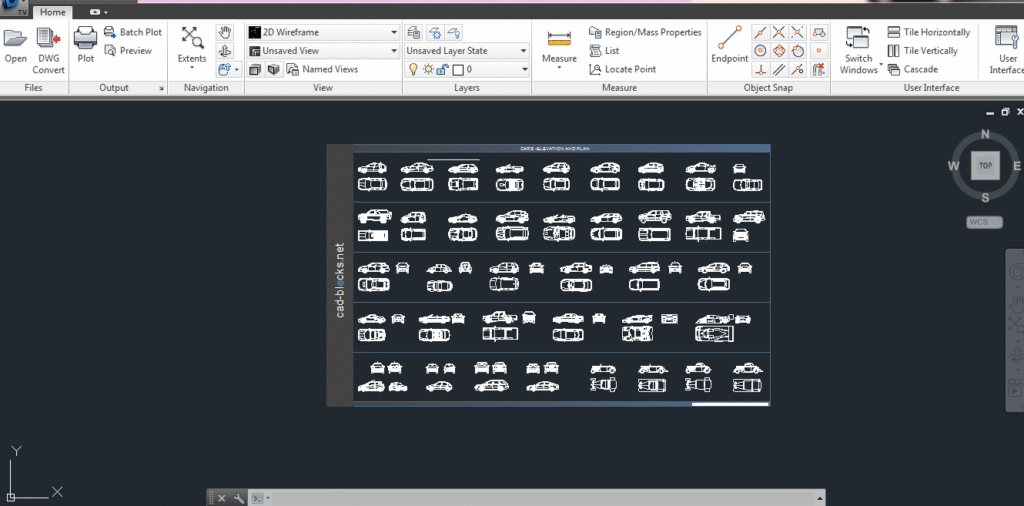
Task: Toggle Nearest object snap icon
Action: [797, 69]
